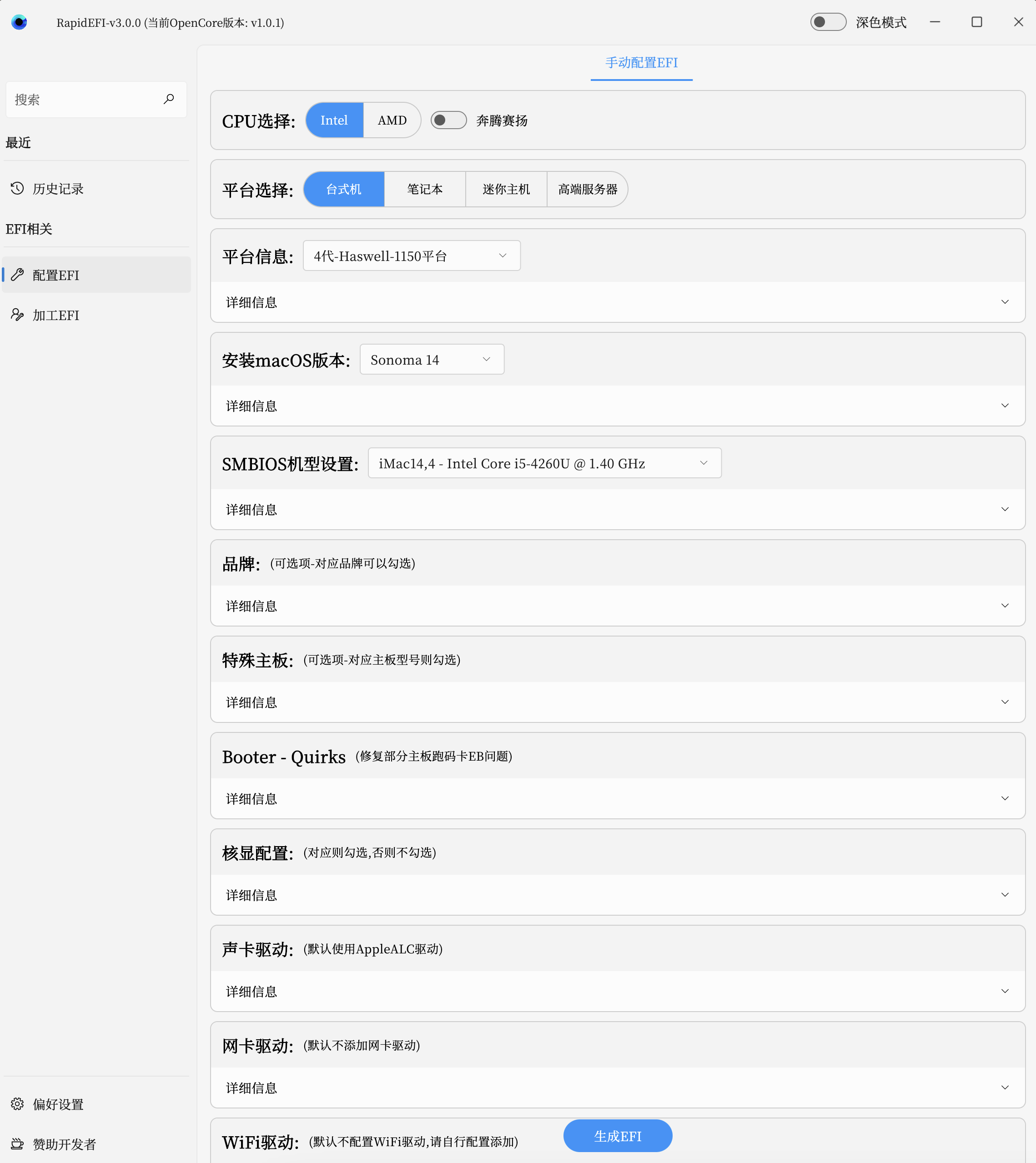The width and height of the screenshot is (1036, 1163).
Task: Click the CPU选择 label
Action: click(x=258, y=120)
